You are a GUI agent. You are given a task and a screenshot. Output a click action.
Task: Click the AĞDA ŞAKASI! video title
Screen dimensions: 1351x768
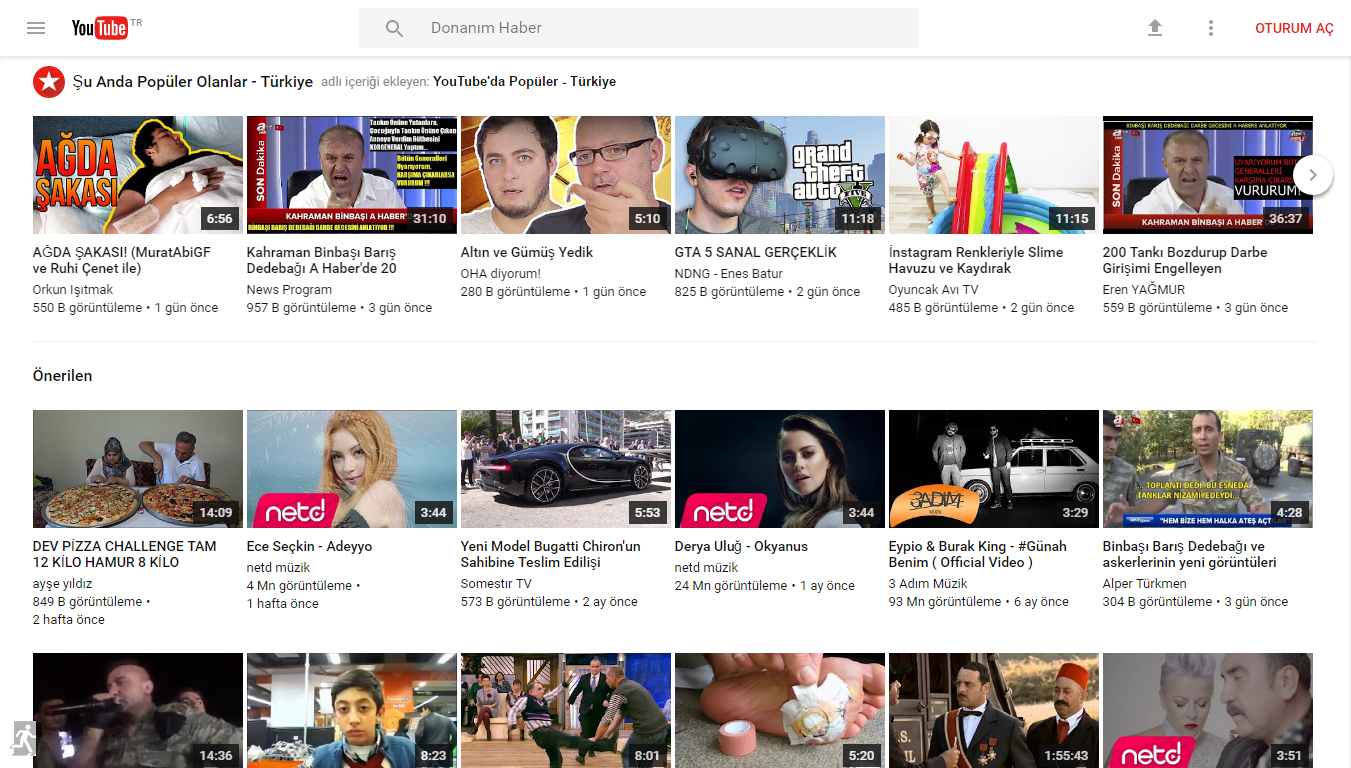point(122,260)
